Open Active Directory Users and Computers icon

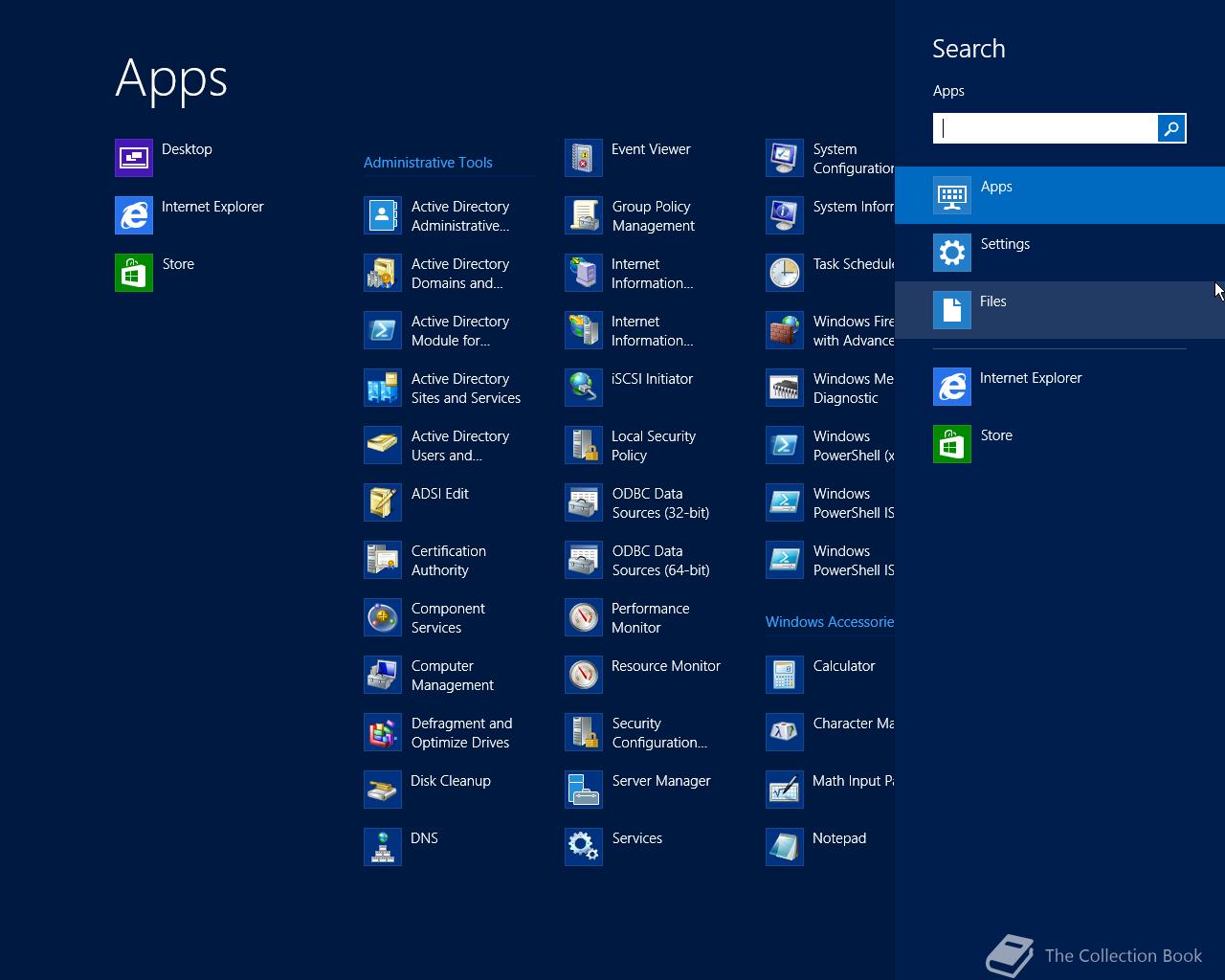coord(383,445)
